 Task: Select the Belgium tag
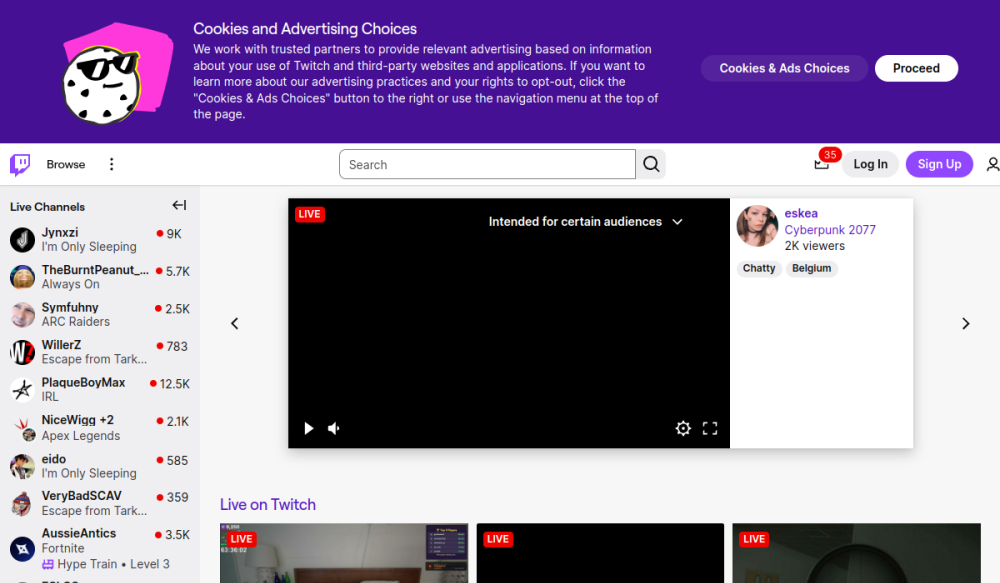tap(811, 269)
